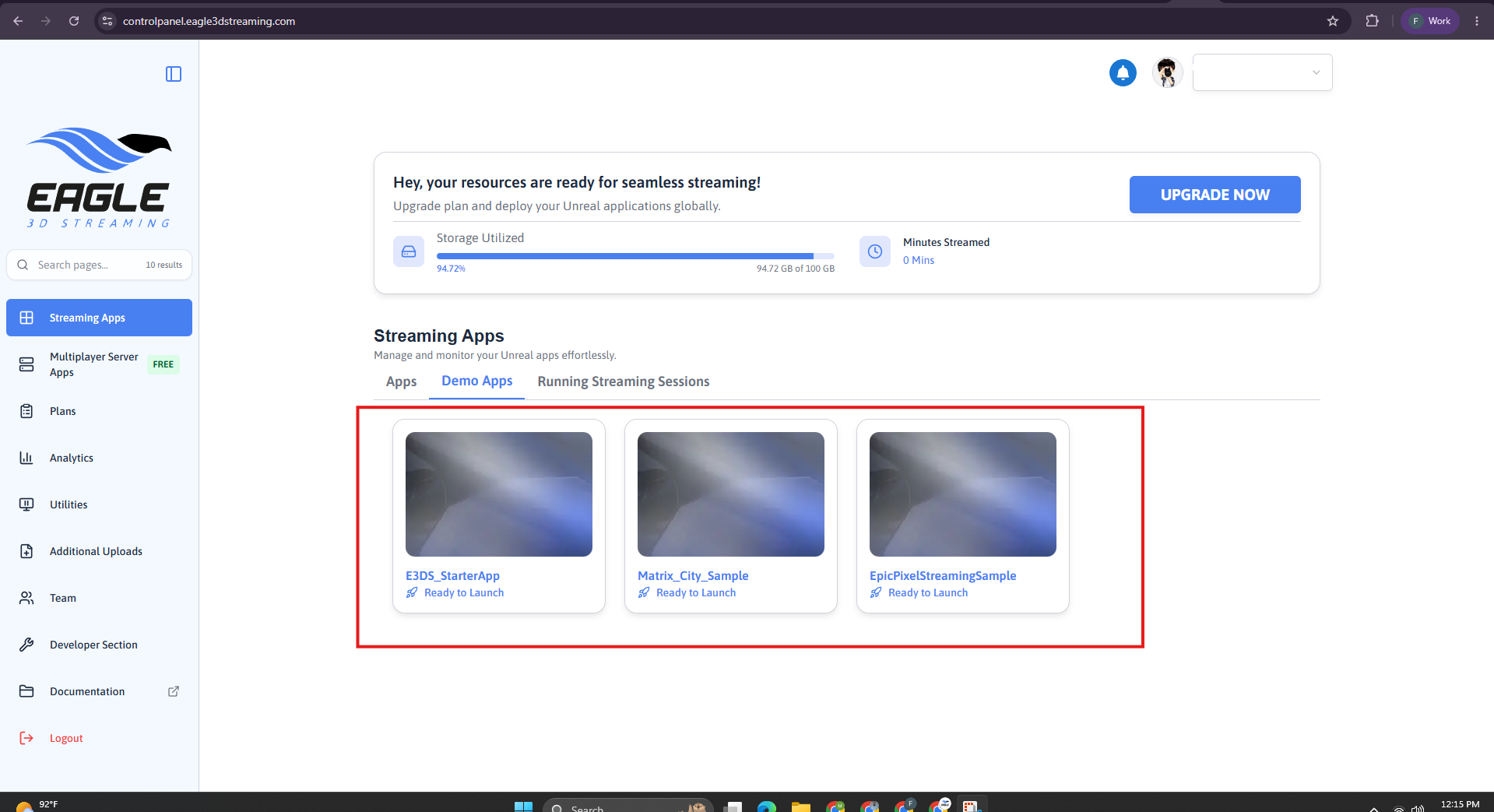The image size is (1494, 812).
Task: Click the Storage Utilized progress bar
Action: pyautogui.click(x=635, y=255)
